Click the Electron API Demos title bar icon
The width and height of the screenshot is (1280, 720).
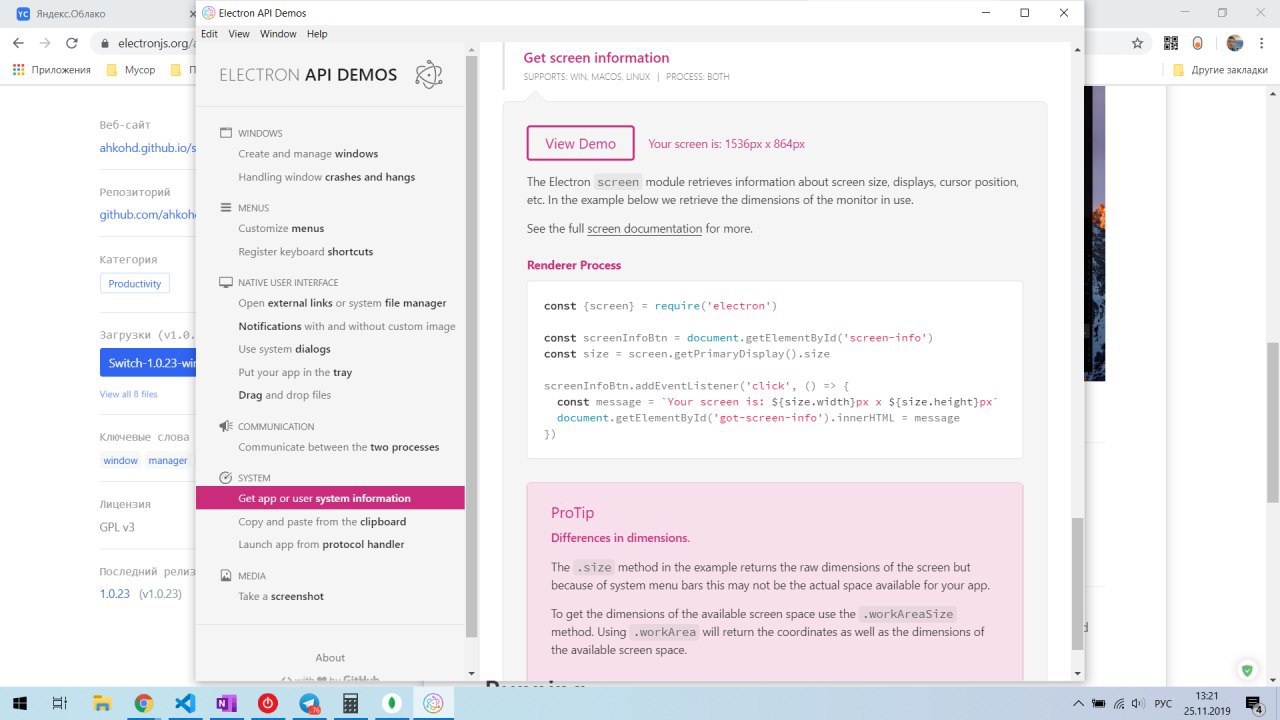(208, 13)
